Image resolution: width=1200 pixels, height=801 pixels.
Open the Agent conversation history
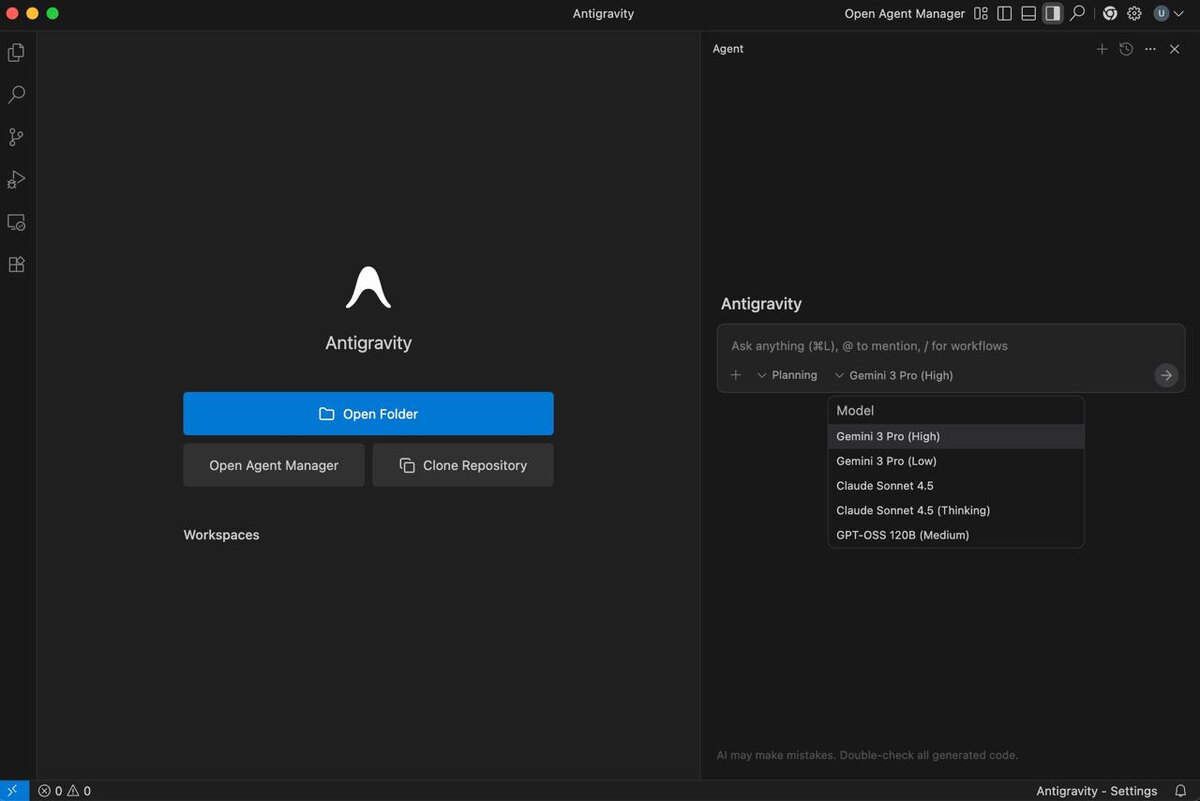point(1126,49)
